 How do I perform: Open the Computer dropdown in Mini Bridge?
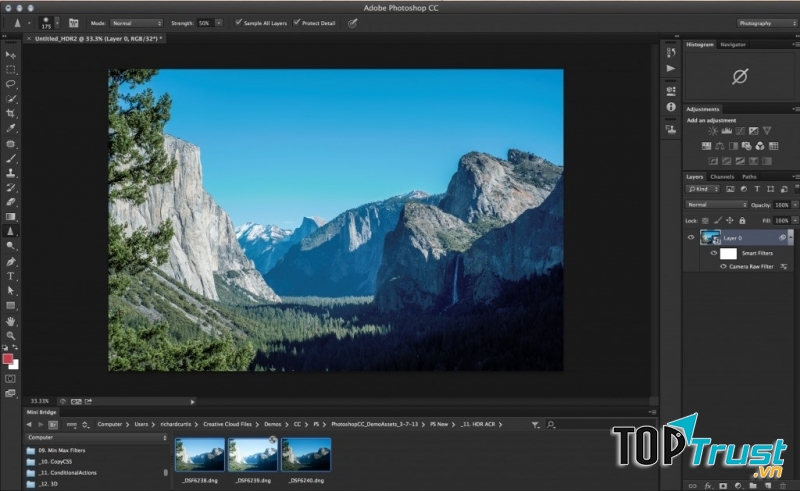[x=96, y=437]
